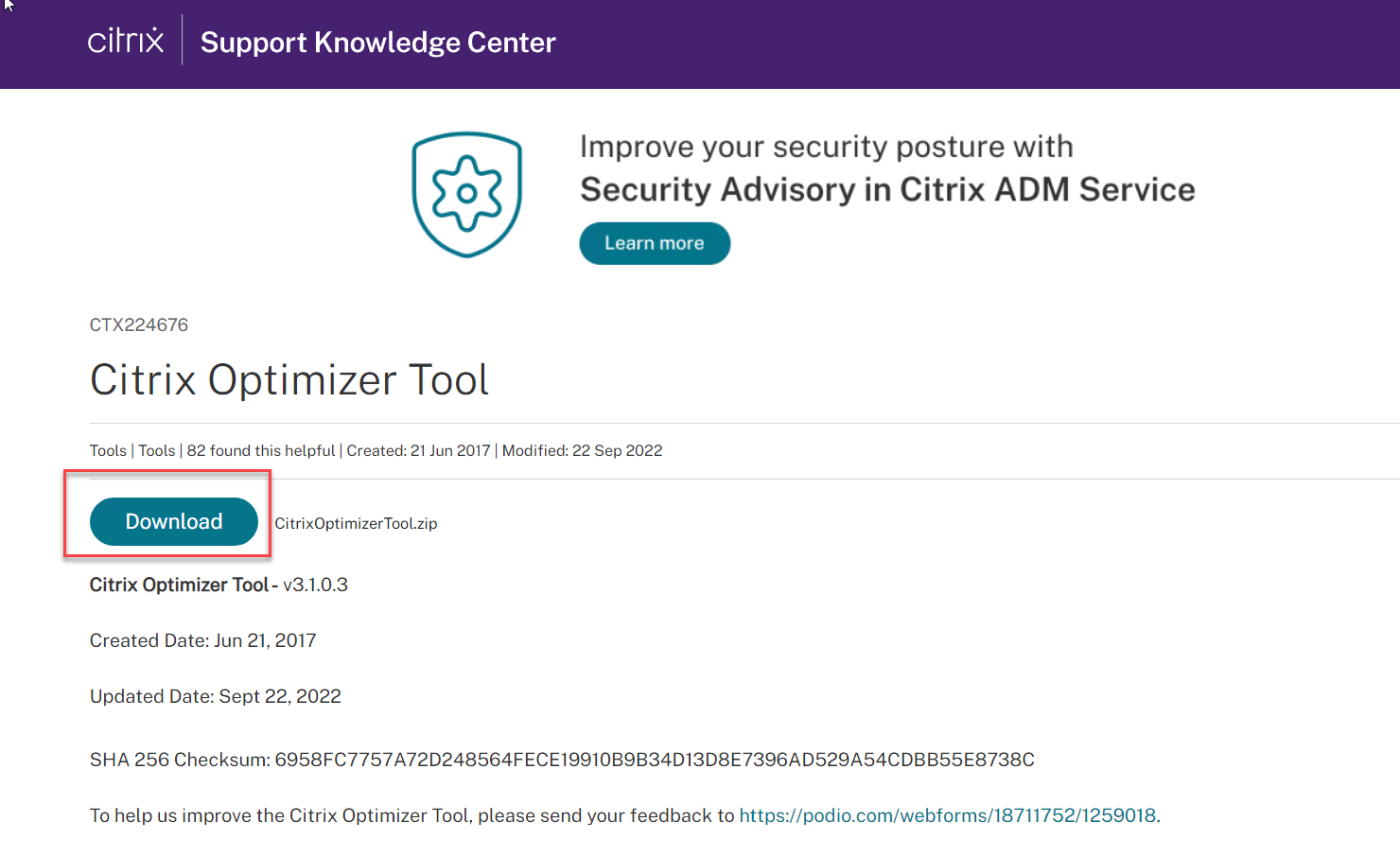
Task: Click the Citrix Optimizer Tool page heading
Action: tap(289, 380)
